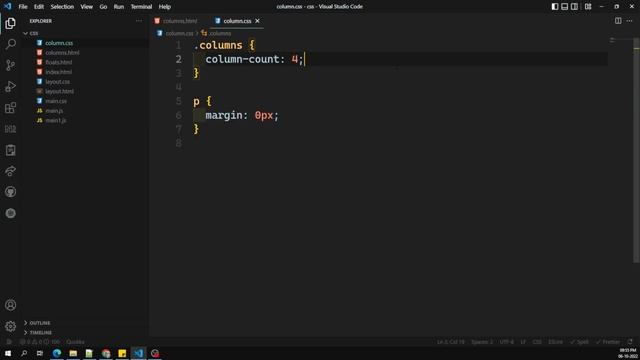Image resolution: width=640 pixels, height=360 pixels.
Task: Click the VS Code logo in title bar
Action: pos(8,6)
